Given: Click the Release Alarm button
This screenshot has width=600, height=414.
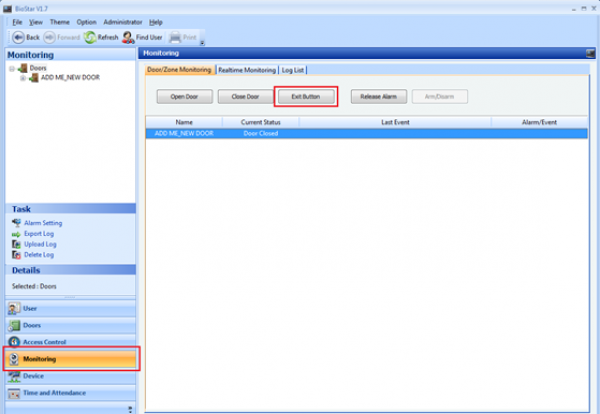Looking at the screenshot, I should point(378,97).
